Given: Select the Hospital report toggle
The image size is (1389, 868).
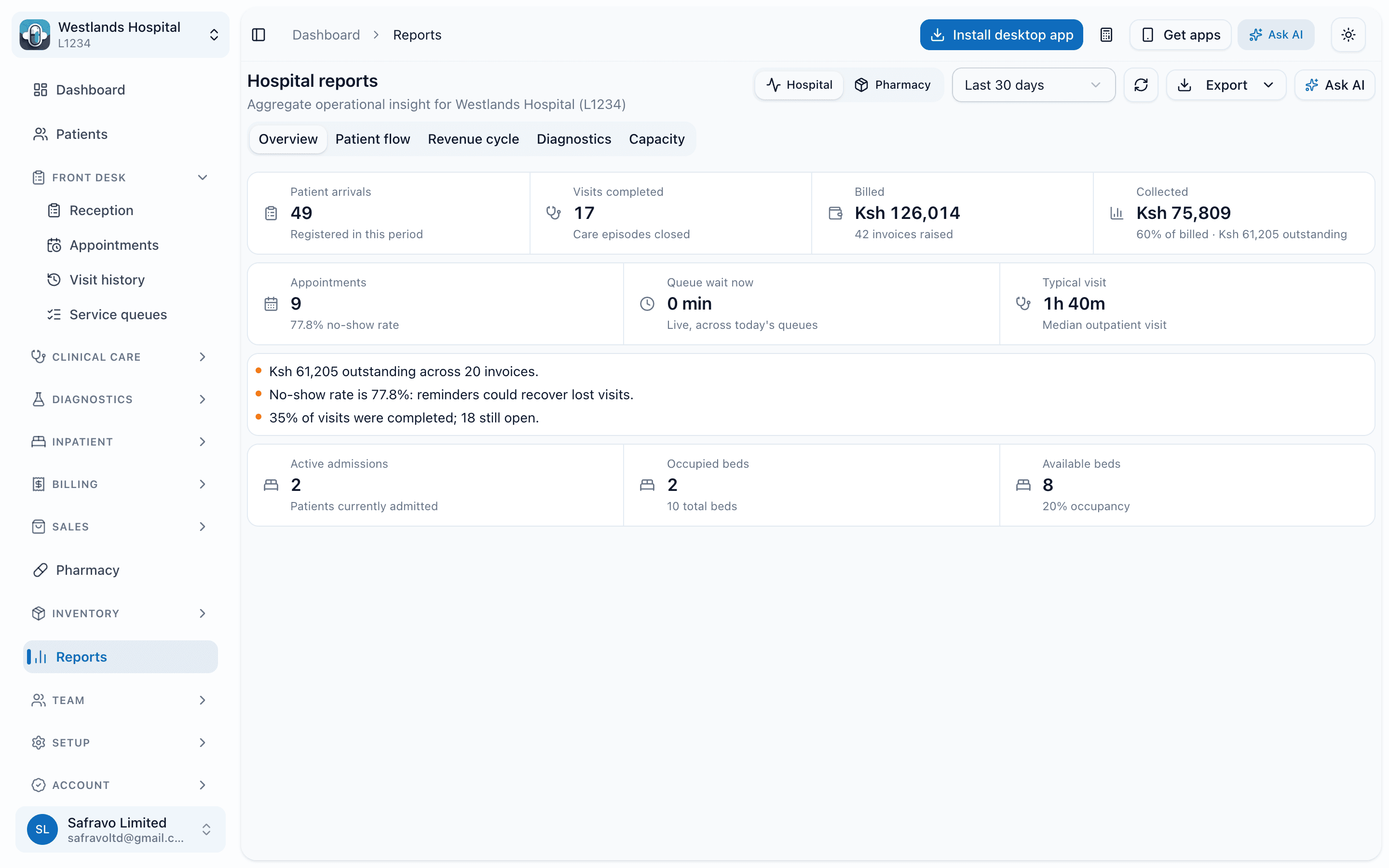Looking at the screenshot, I should pos(799,85).
